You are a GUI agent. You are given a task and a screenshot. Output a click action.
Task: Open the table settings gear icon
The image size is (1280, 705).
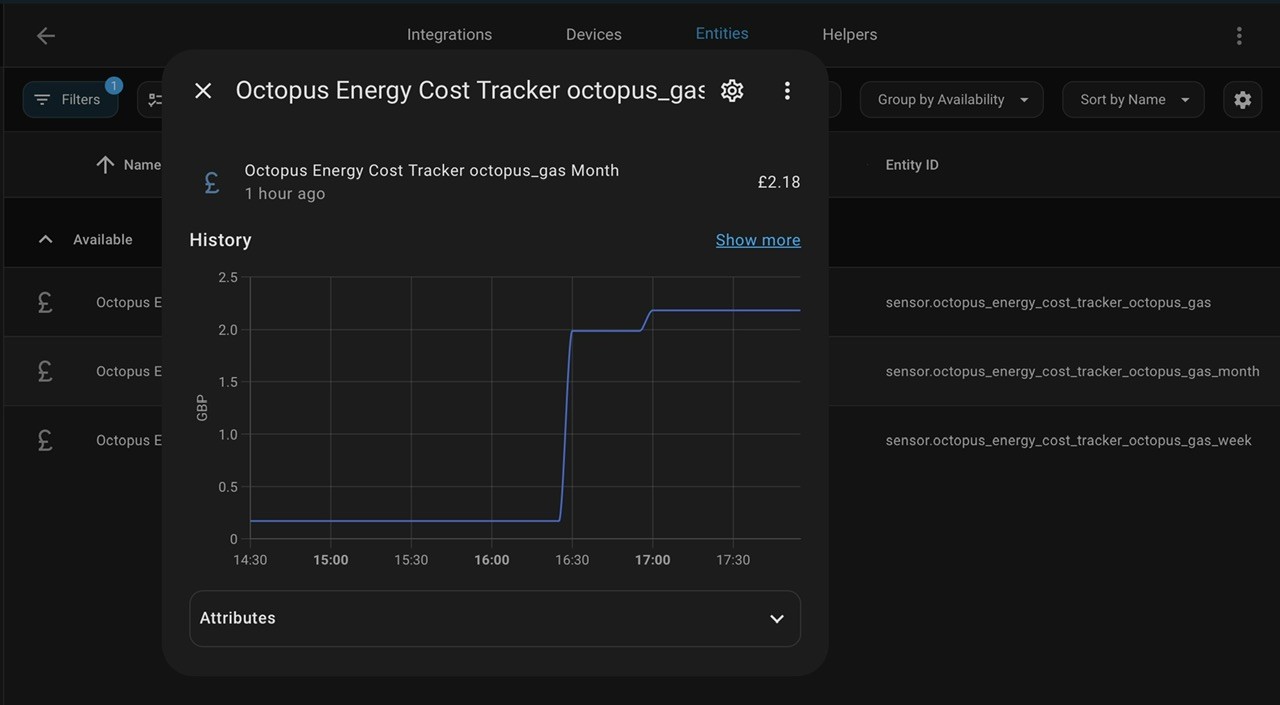coord(1242,100)
